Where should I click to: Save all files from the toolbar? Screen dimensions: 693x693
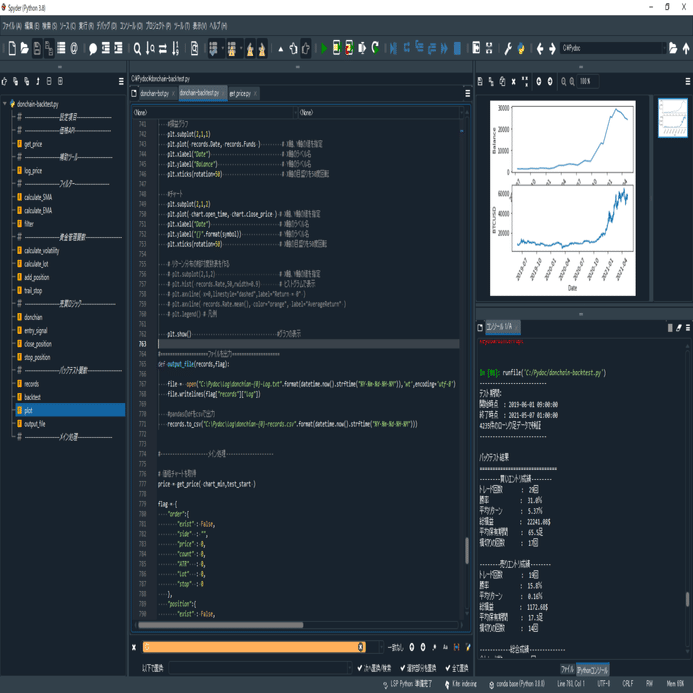tap(49, 48)
